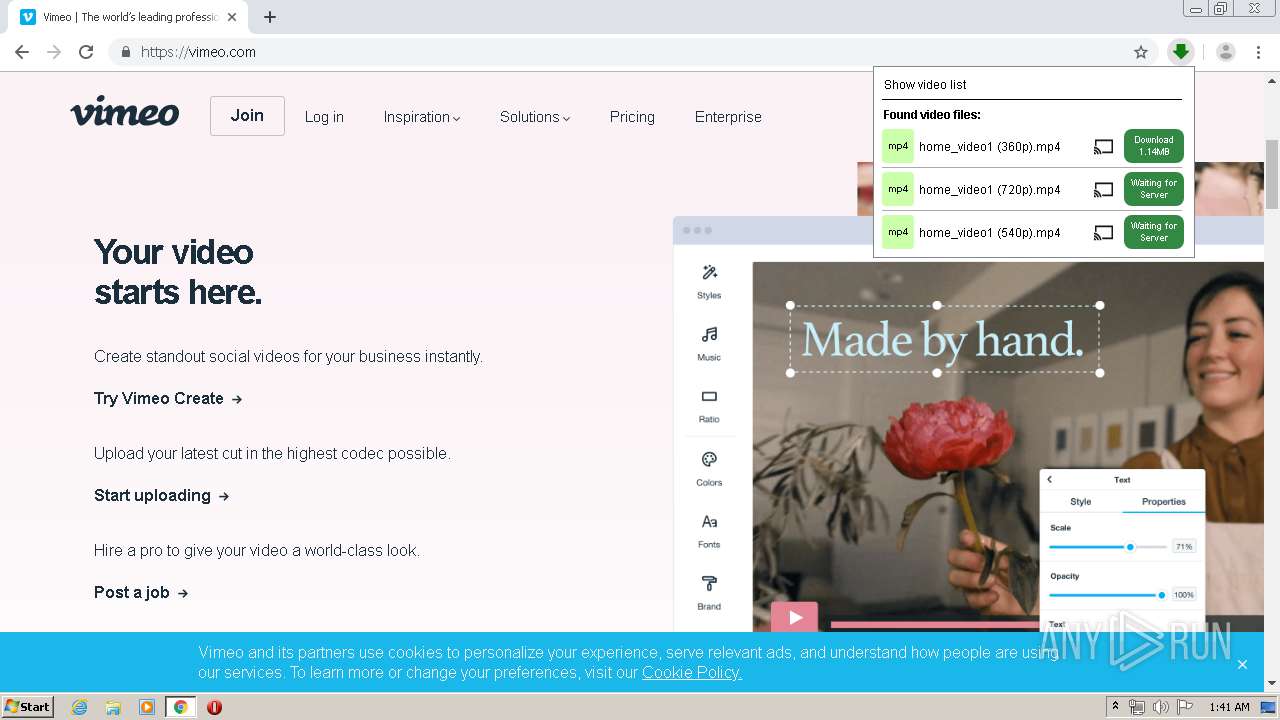The width and height of the screenshot is (1280, 720).
Task: Click Try Vimeo Create link
Action: pyautogui.click(x=168, y=398)
